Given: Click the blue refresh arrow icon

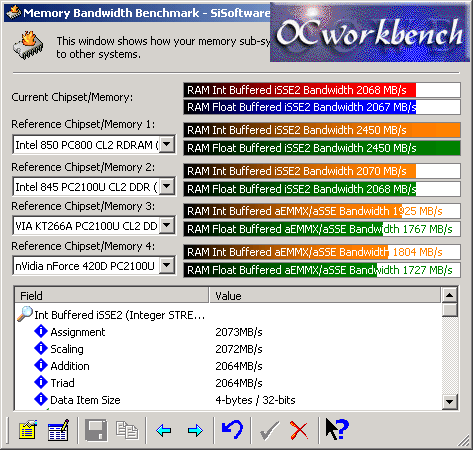Looking at the screenshot, I should pos(232,430).
